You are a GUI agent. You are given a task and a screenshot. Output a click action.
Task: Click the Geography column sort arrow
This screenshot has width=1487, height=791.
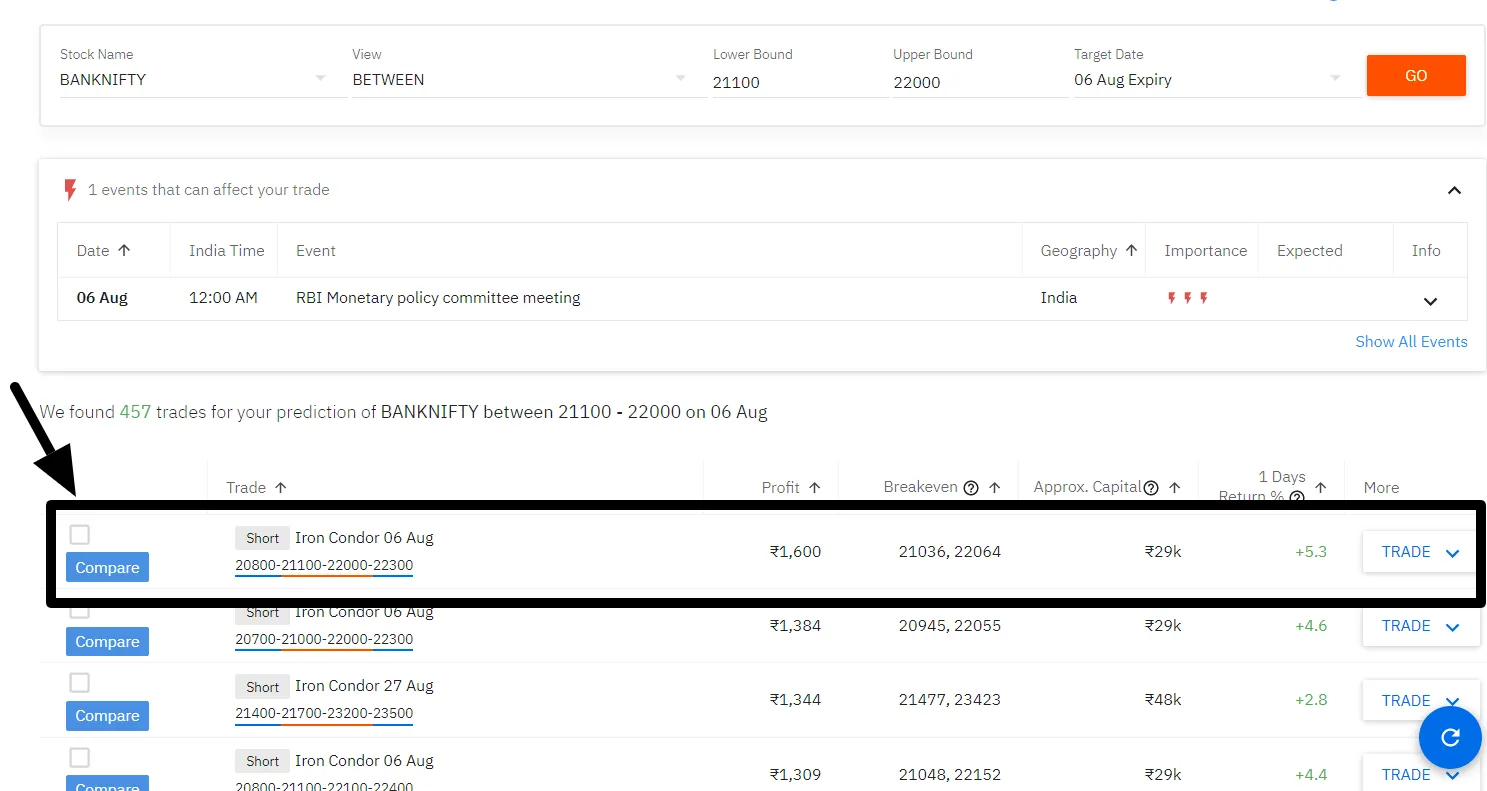(1131, 251)
